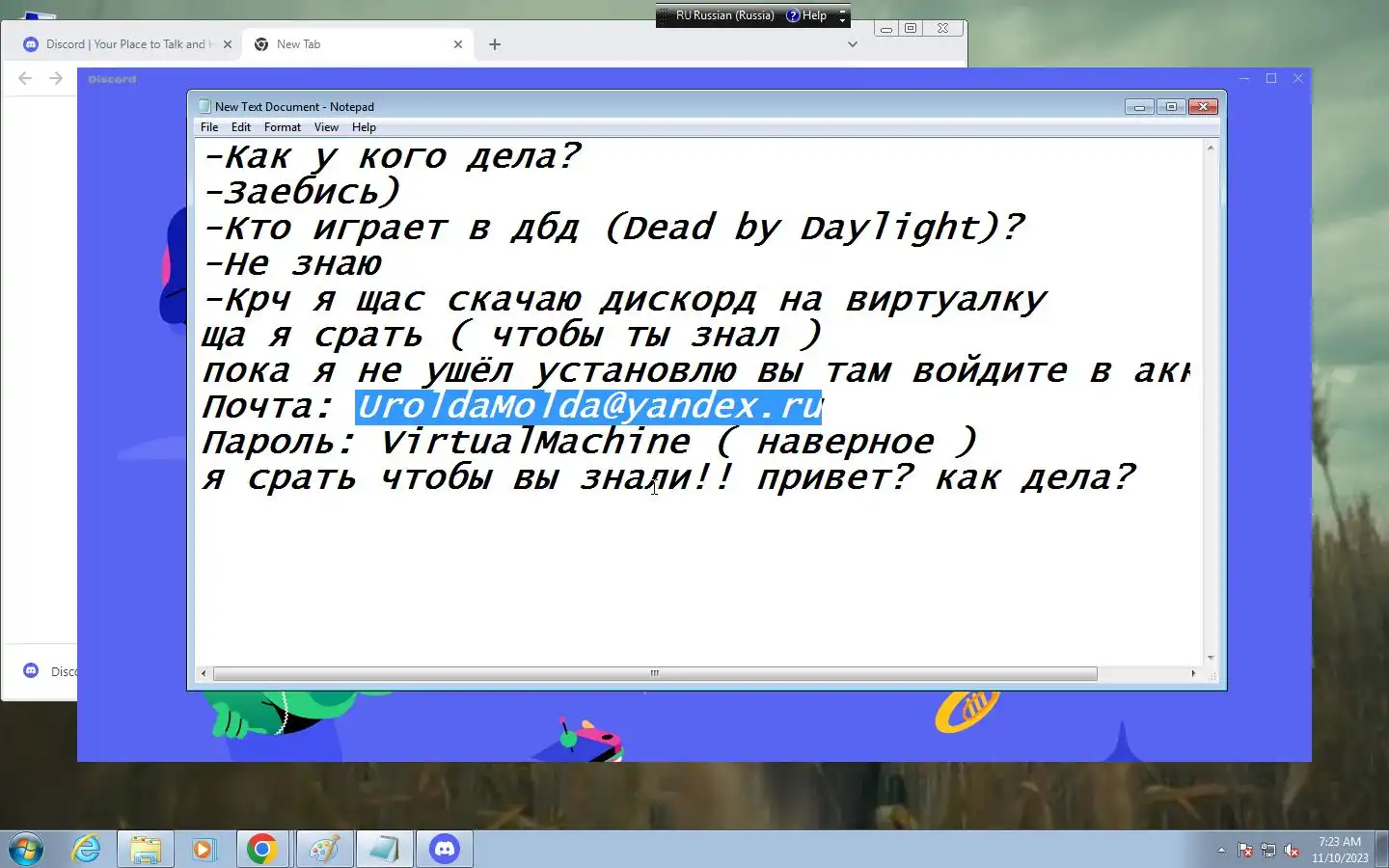Close the Discord app window
This screenshot has width=1389, height=868.
(1298, 79)
